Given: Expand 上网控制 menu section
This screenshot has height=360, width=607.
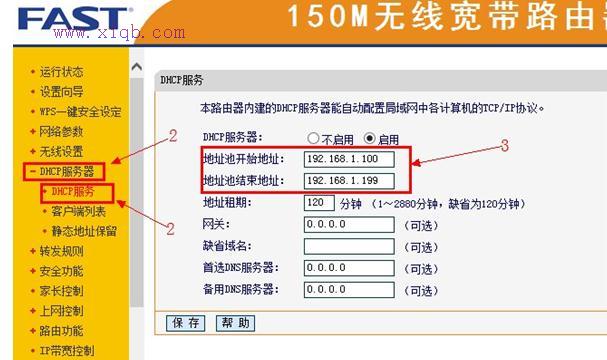Looking at the screenshot, I should click(x=61, y=311).
